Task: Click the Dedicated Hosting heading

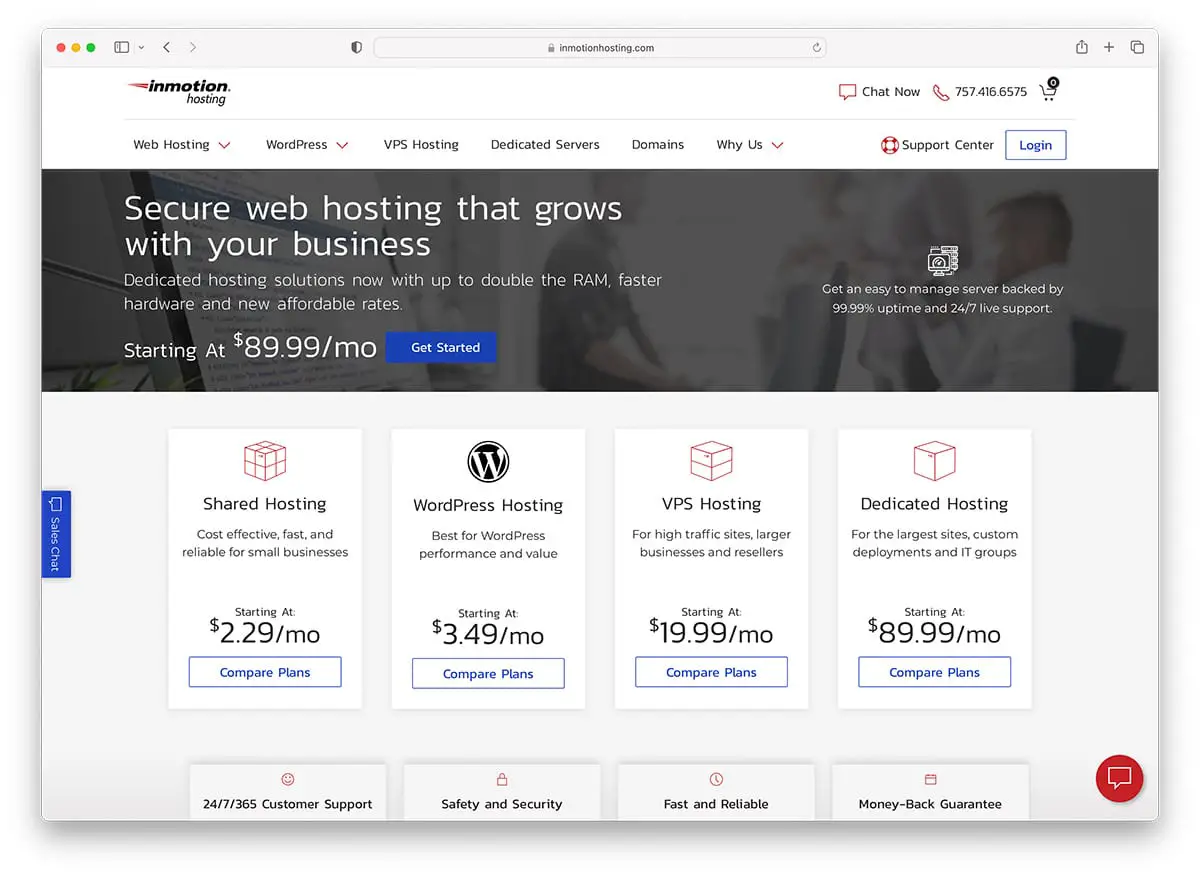Action: coord(934,504)
